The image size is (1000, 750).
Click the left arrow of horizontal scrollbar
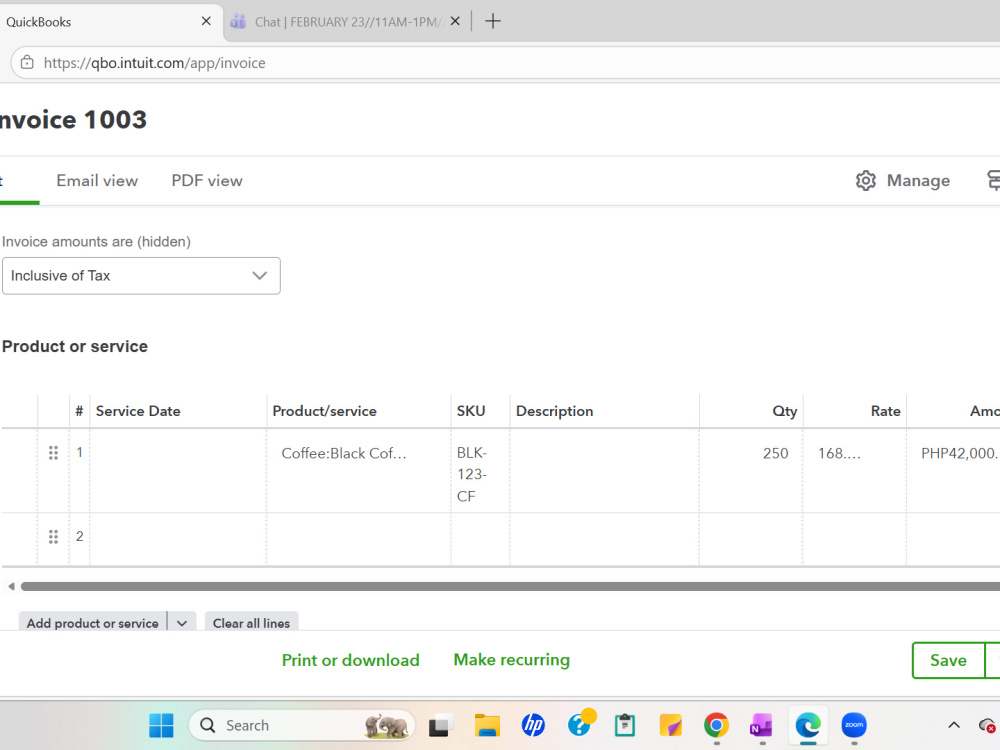tap(11, 586)
